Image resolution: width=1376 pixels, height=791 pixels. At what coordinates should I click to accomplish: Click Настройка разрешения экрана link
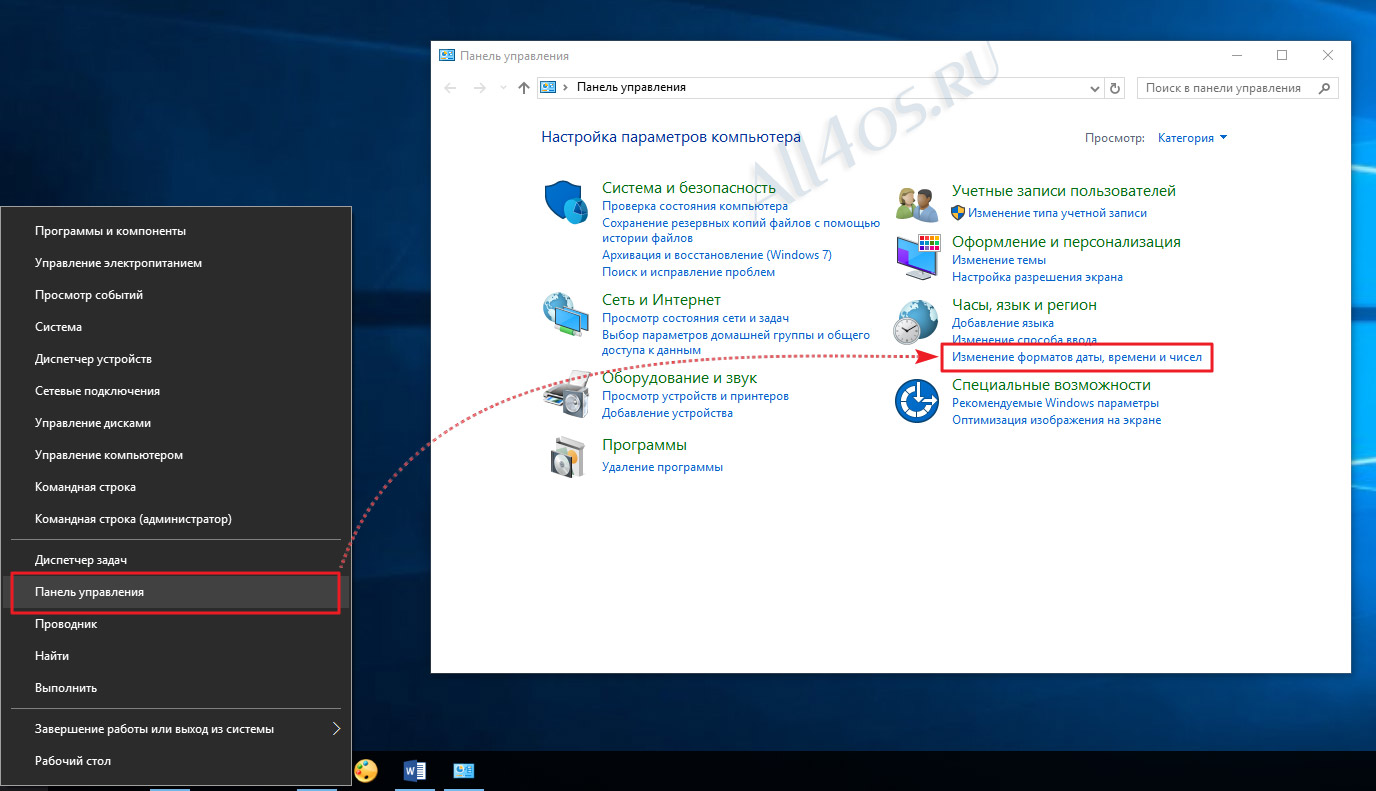(x=1037, y=277)
